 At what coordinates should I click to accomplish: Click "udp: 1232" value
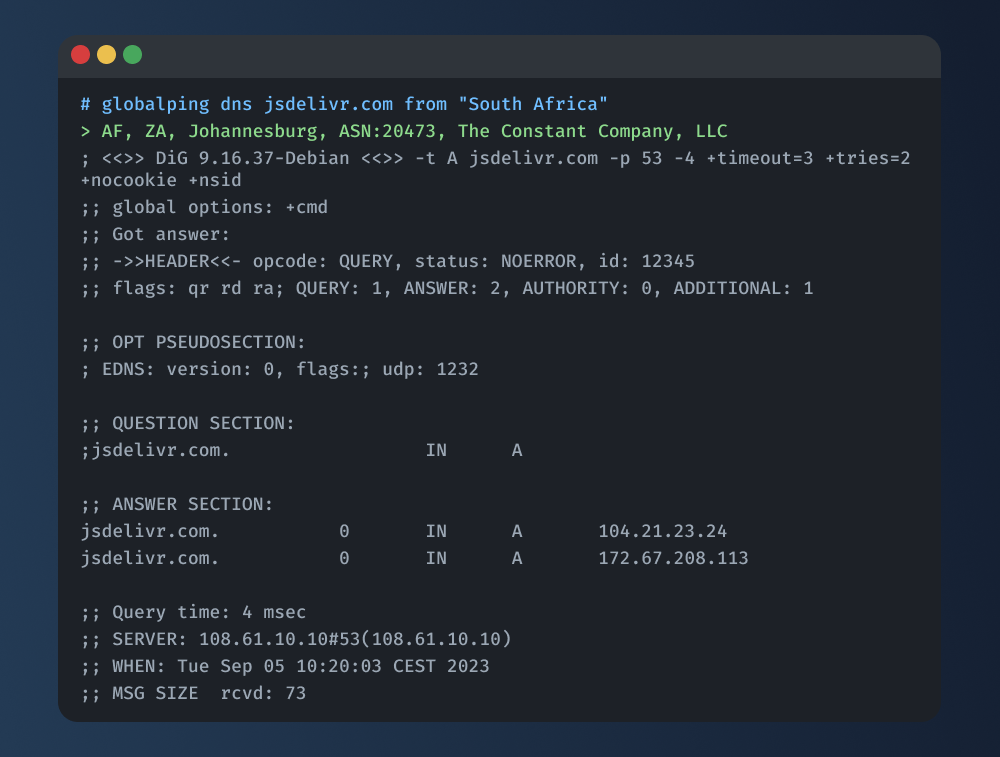(x=430, y=369)
